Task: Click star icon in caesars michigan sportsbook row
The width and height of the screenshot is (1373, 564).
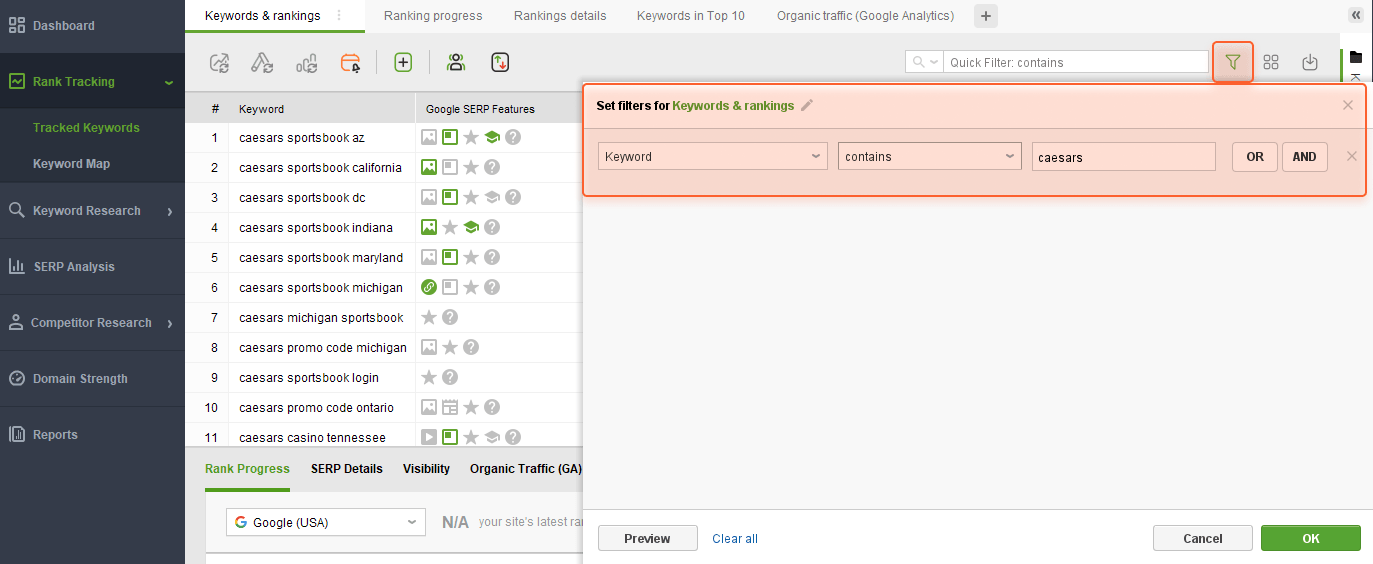Action: click(x=429, y=317)
